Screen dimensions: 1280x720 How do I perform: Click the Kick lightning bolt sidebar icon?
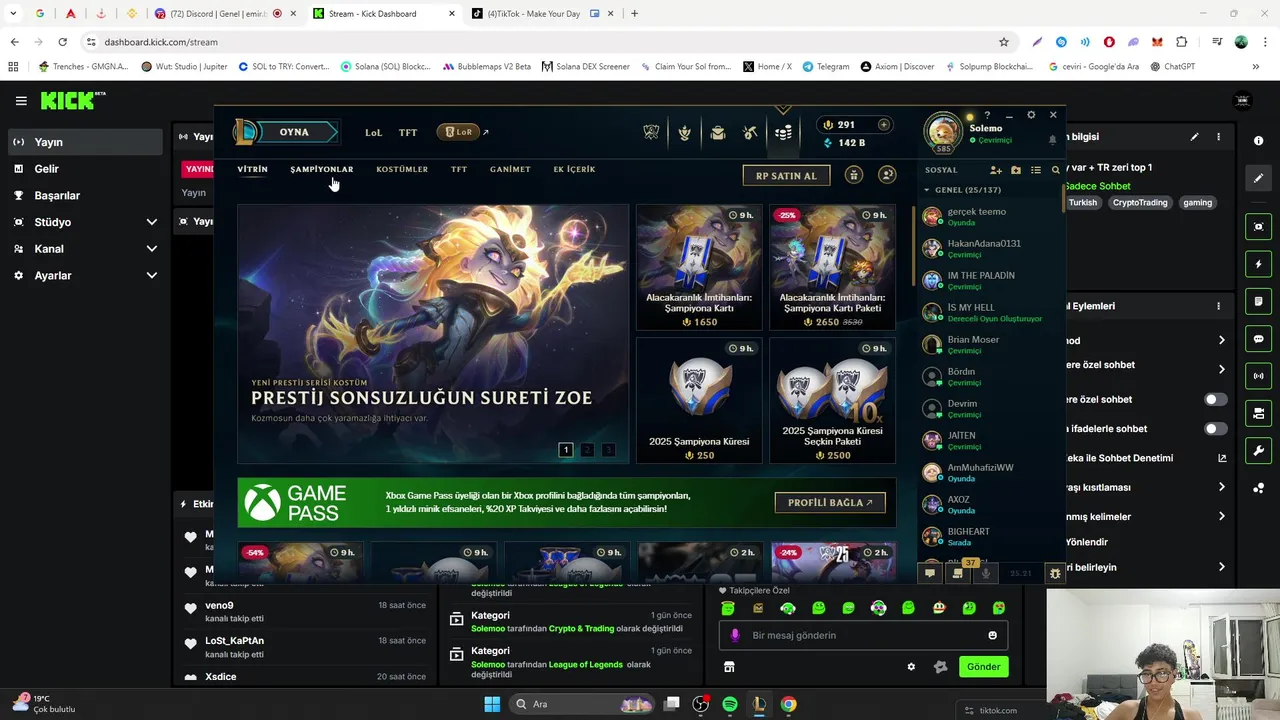(1259, 264)
